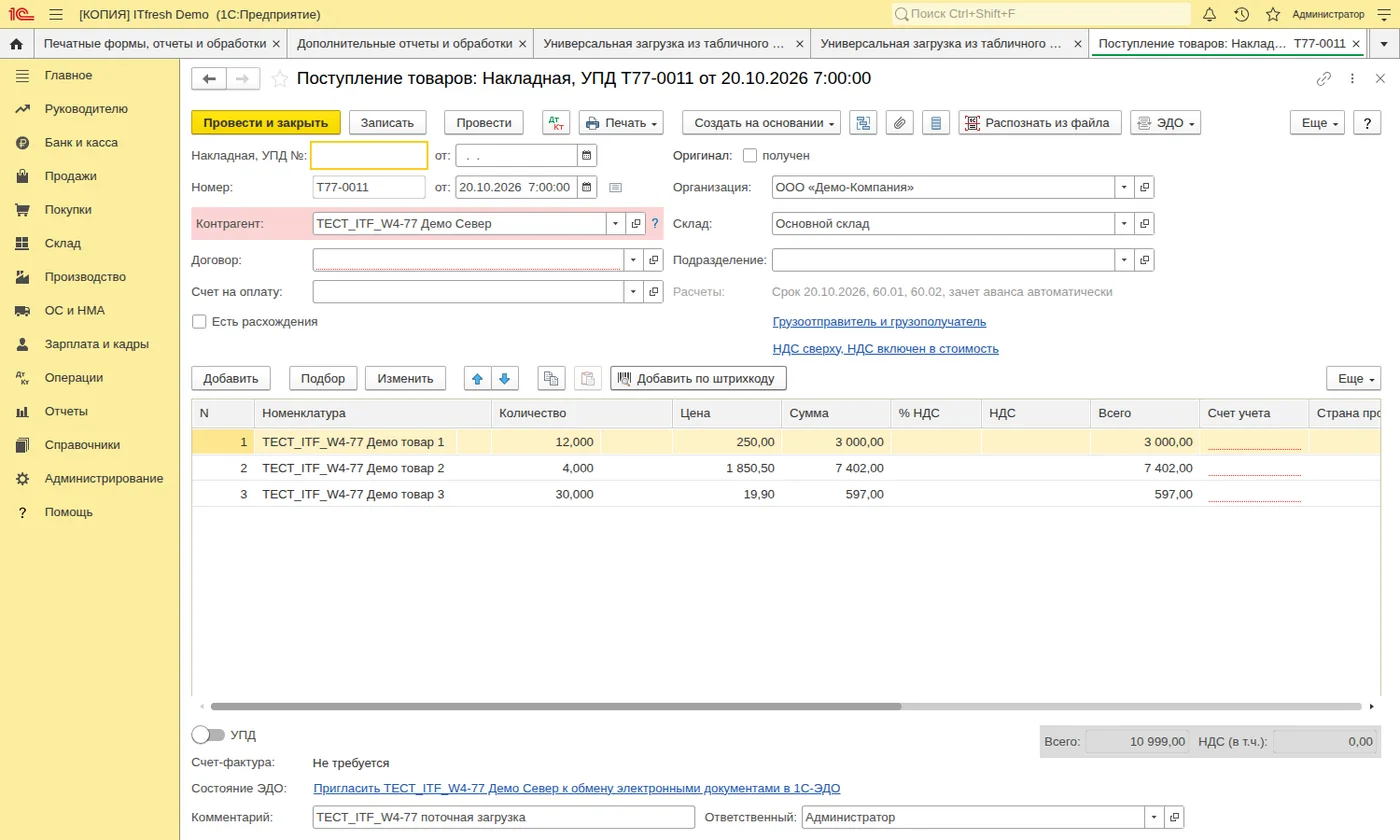Move the row down with the blue arrow

(505, 378)
